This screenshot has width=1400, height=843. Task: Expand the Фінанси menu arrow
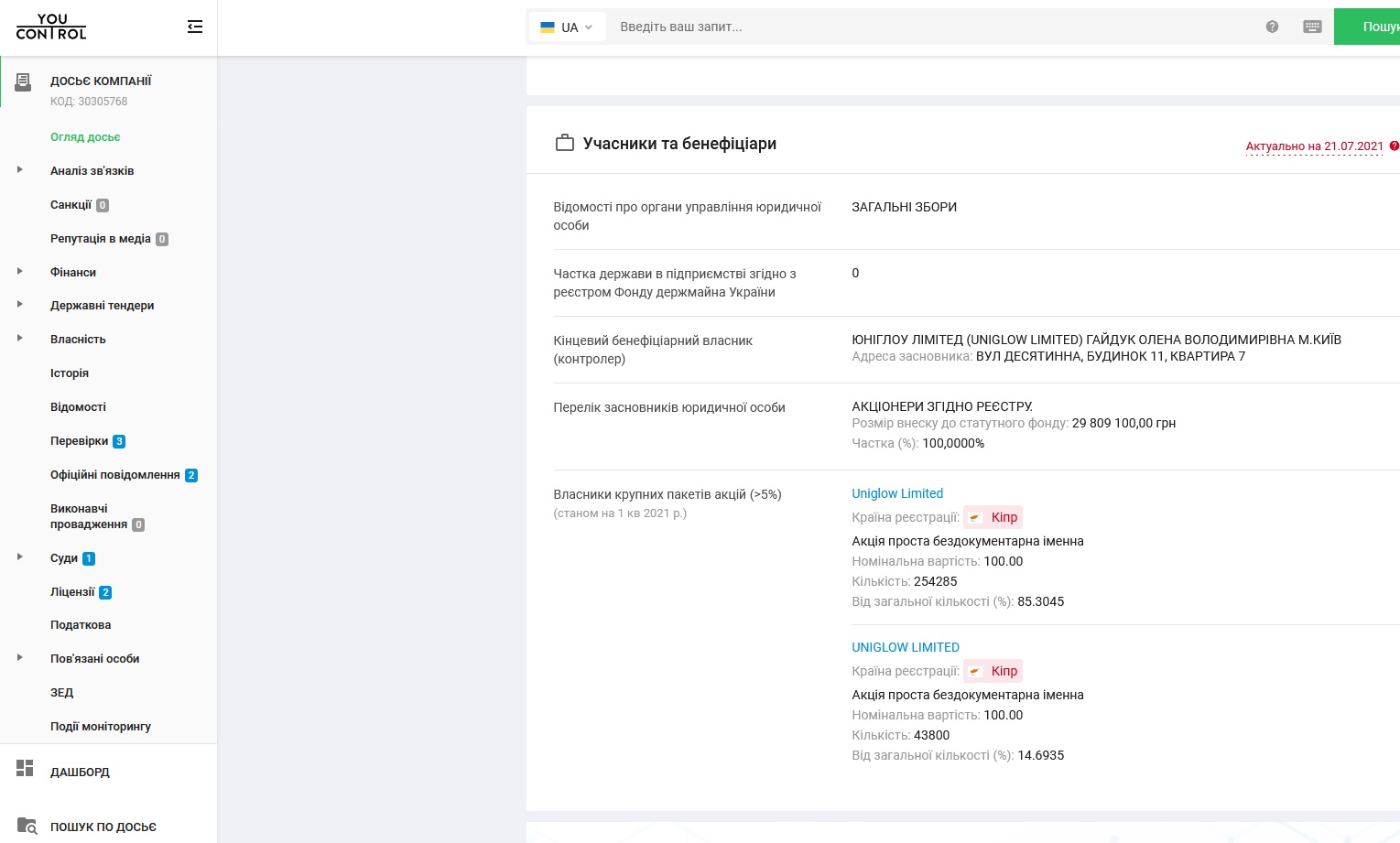click(20, 272)
